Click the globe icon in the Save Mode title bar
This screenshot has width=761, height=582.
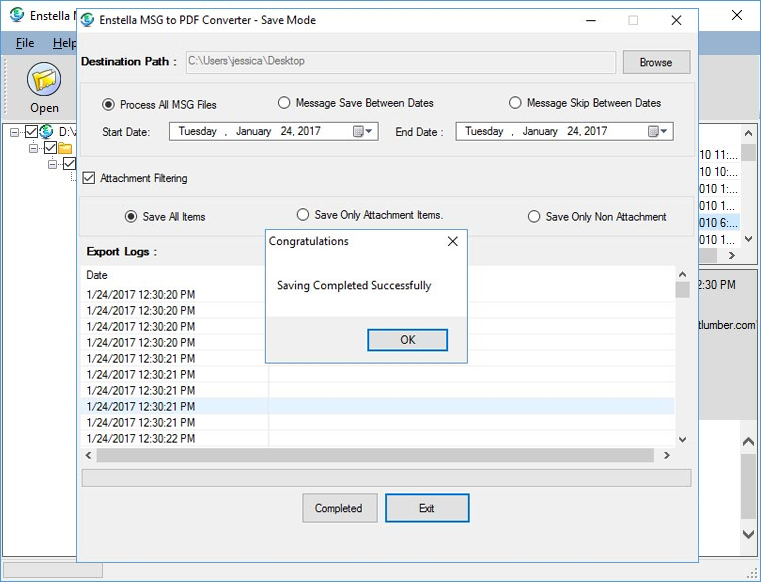pos(88,20)
